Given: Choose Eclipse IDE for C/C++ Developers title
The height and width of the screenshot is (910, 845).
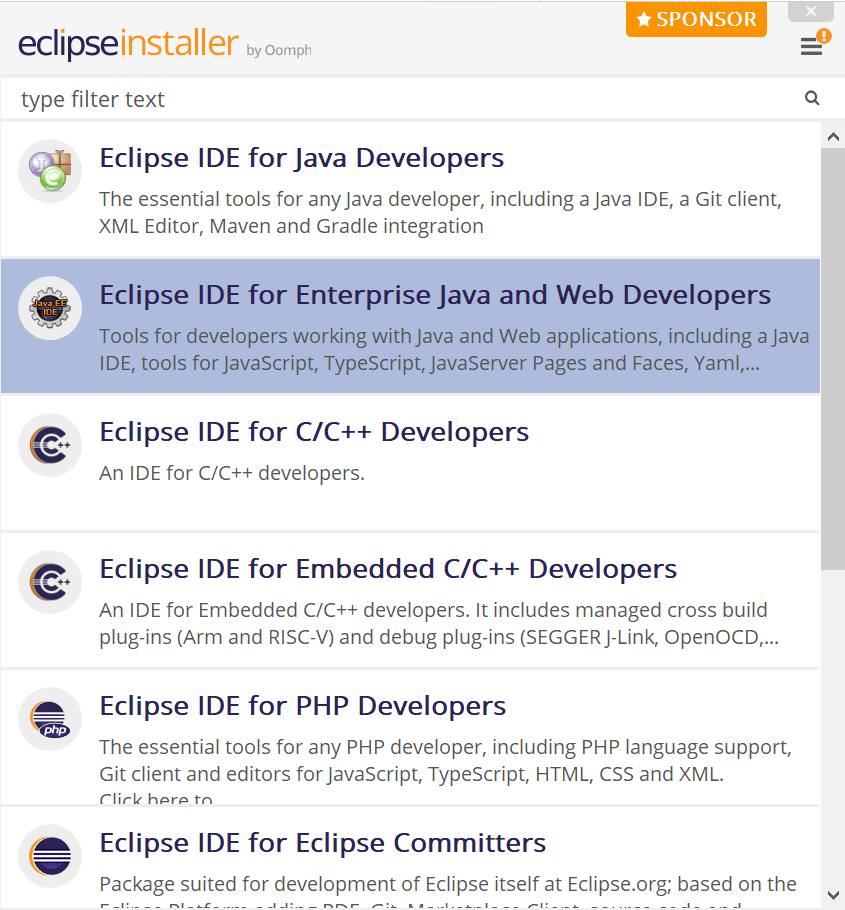Looking at the screenshot, I should tap(314, 432).
